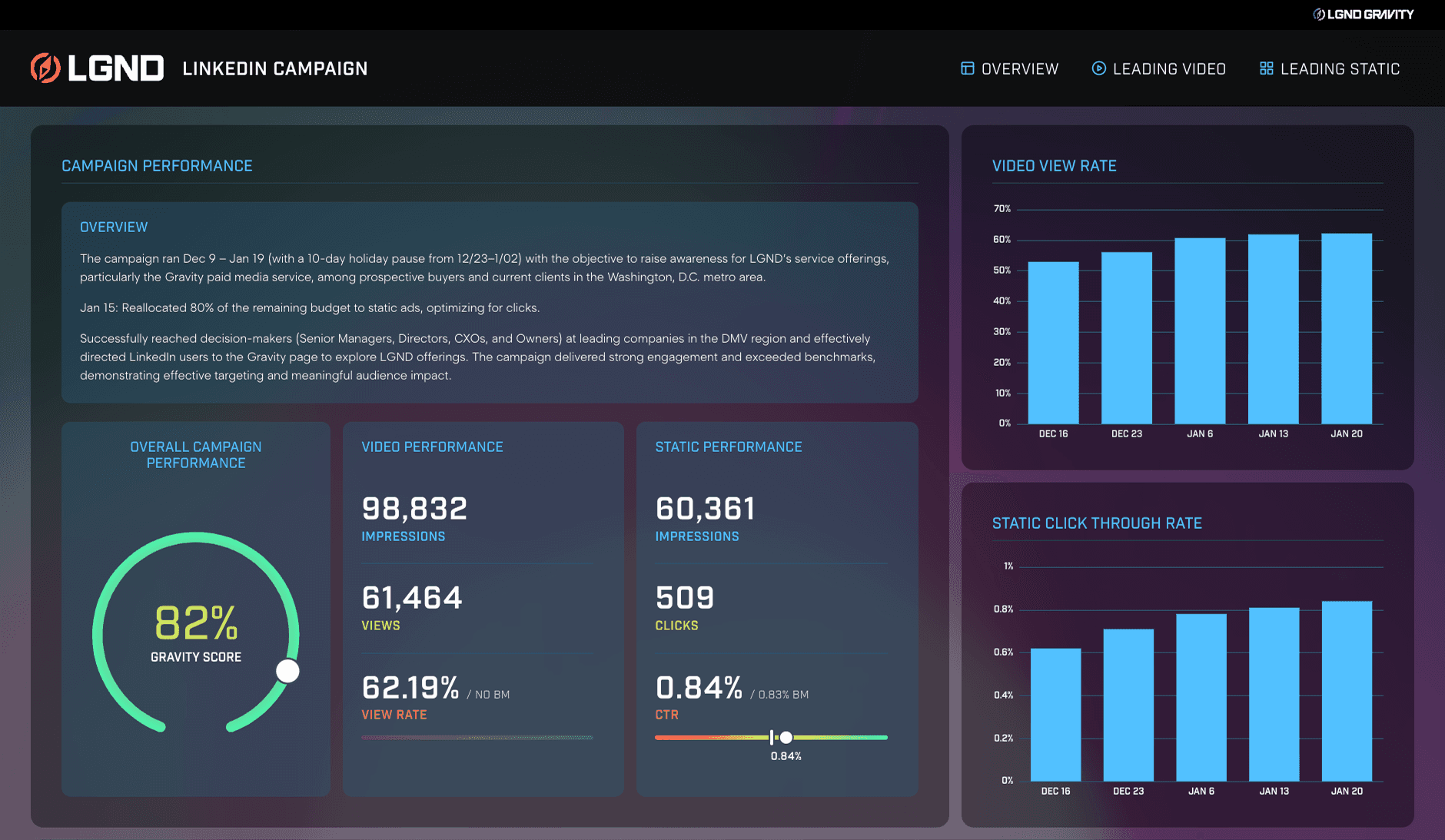Screen dimensions: 1445x840
Task: Click the 70% axis label in view rate chart
Action: (1002, 209)
